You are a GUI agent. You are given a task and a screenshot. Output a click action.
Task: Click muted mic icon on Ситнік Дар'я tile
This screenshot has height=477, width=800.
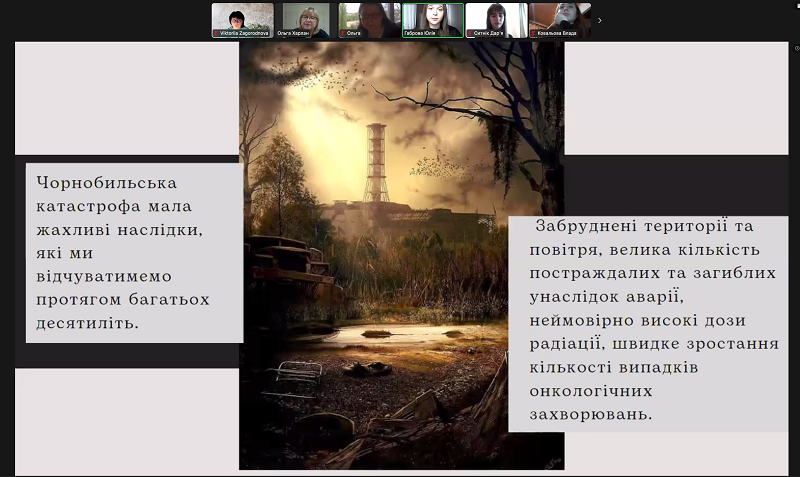[470, 33]
